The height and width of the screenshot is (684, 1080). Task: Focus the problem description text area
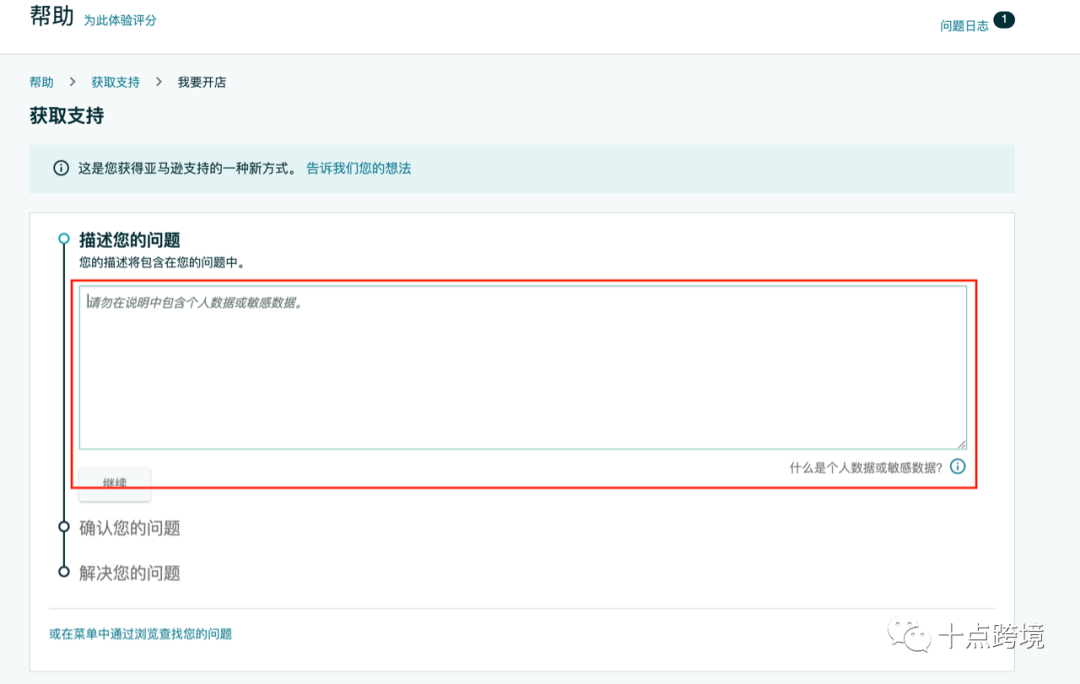(523, 368)
